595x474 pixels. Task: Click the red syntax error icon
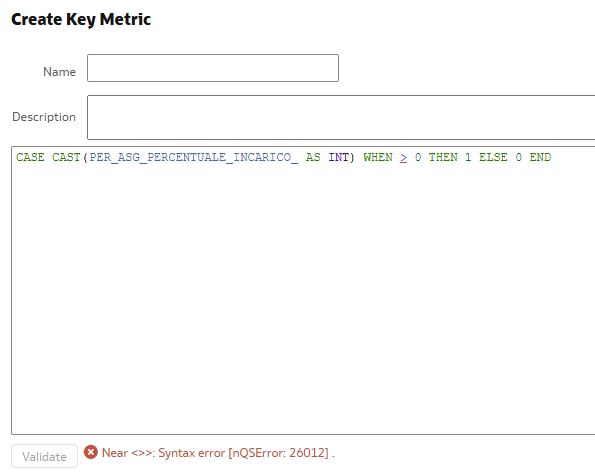pos(91,452)
